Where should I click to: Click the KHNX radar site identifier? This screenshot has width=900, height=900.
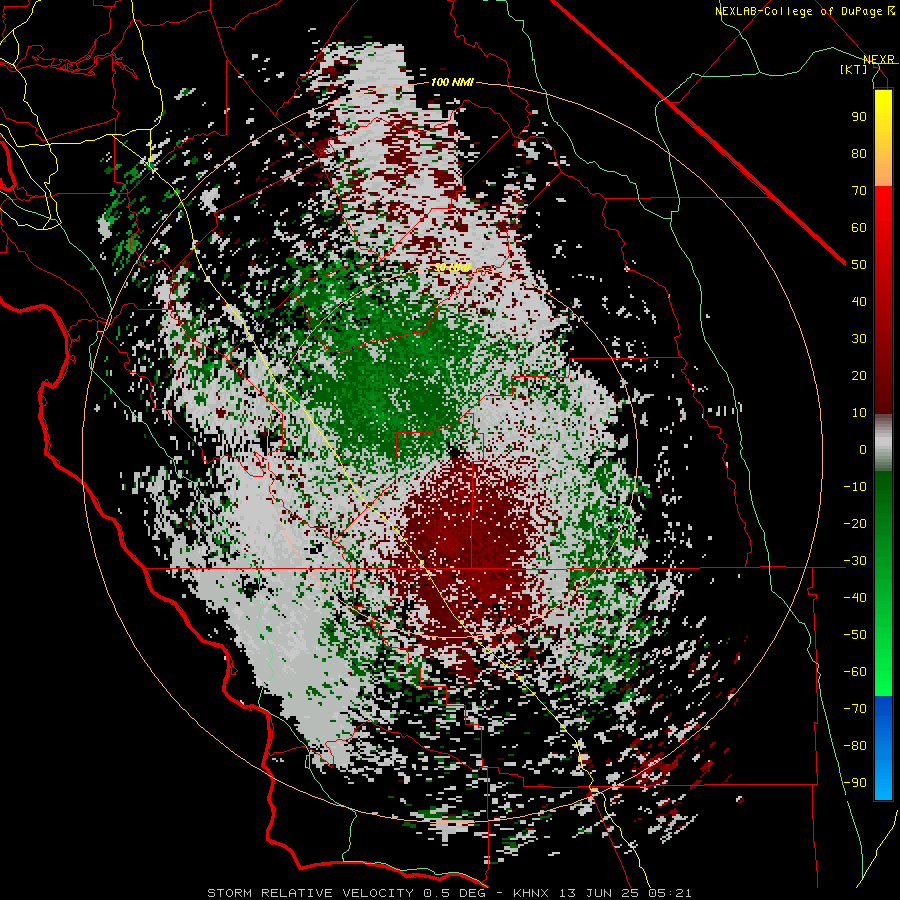(x=532, y=893)
